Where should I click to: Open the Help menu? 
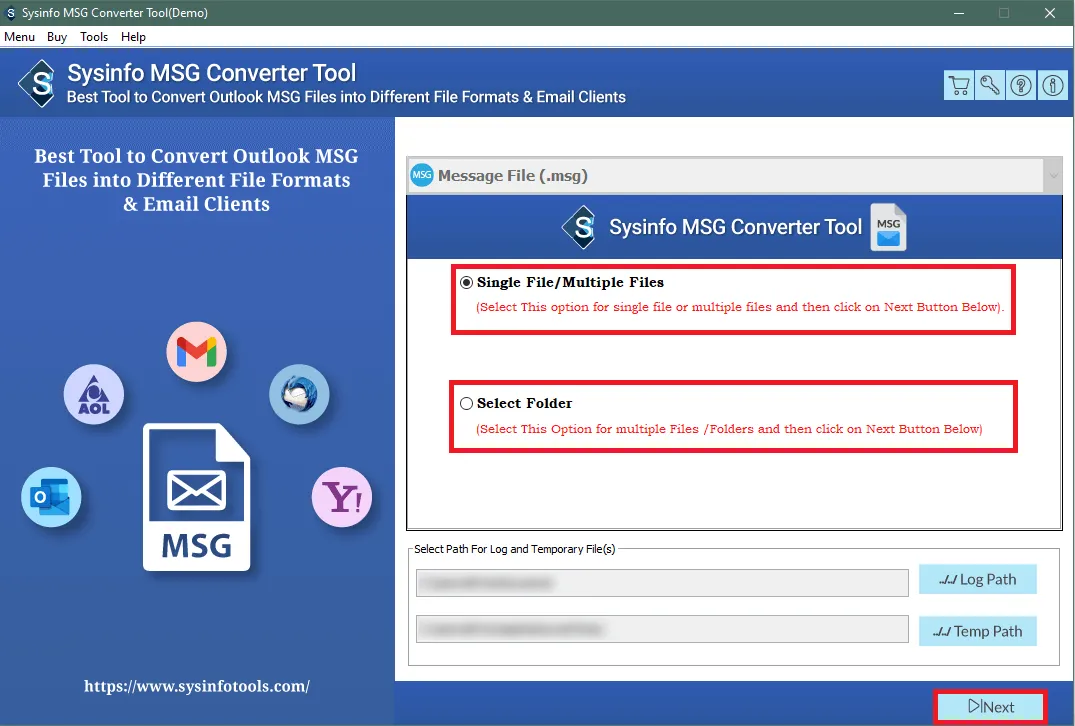click(133, 37)
